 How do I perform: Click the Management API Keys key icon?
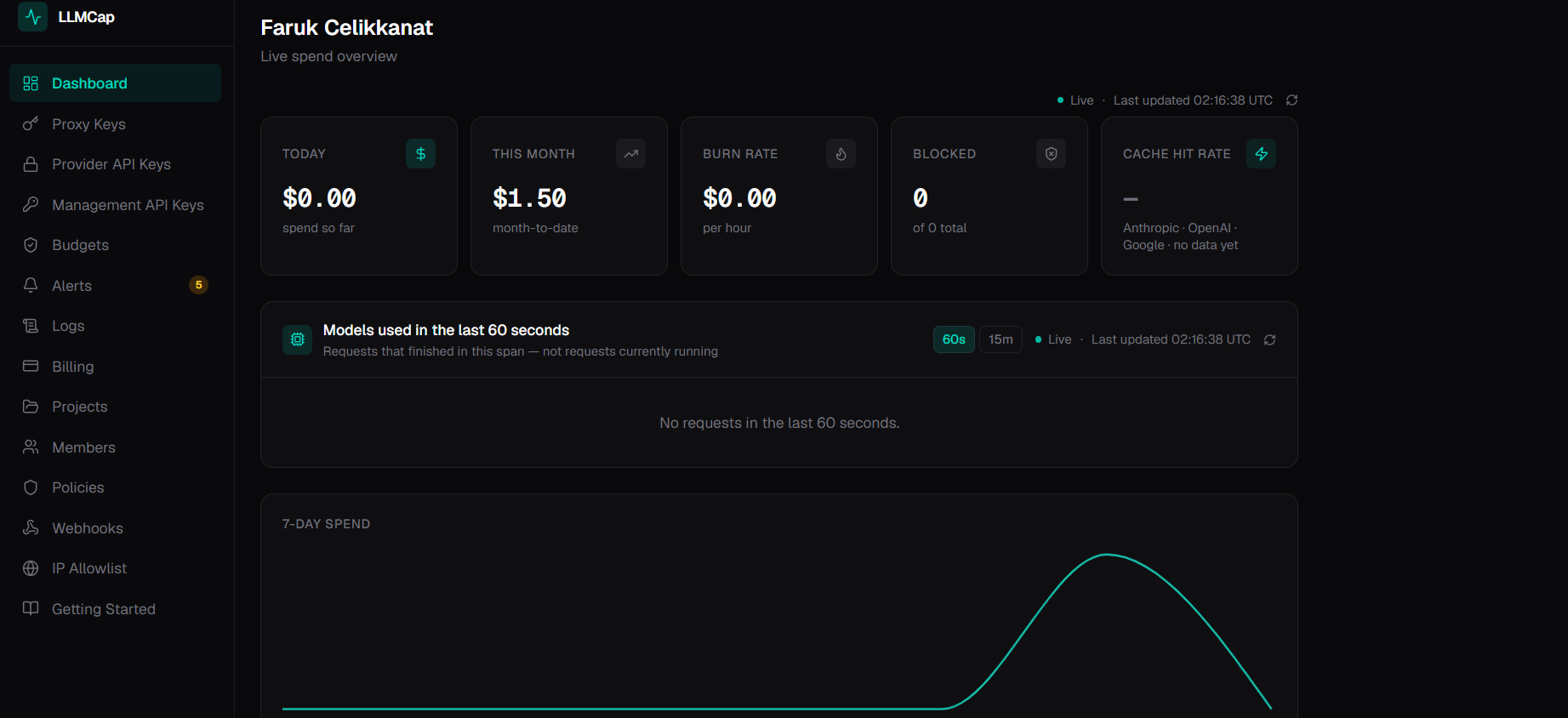click(x=31, y=205)
